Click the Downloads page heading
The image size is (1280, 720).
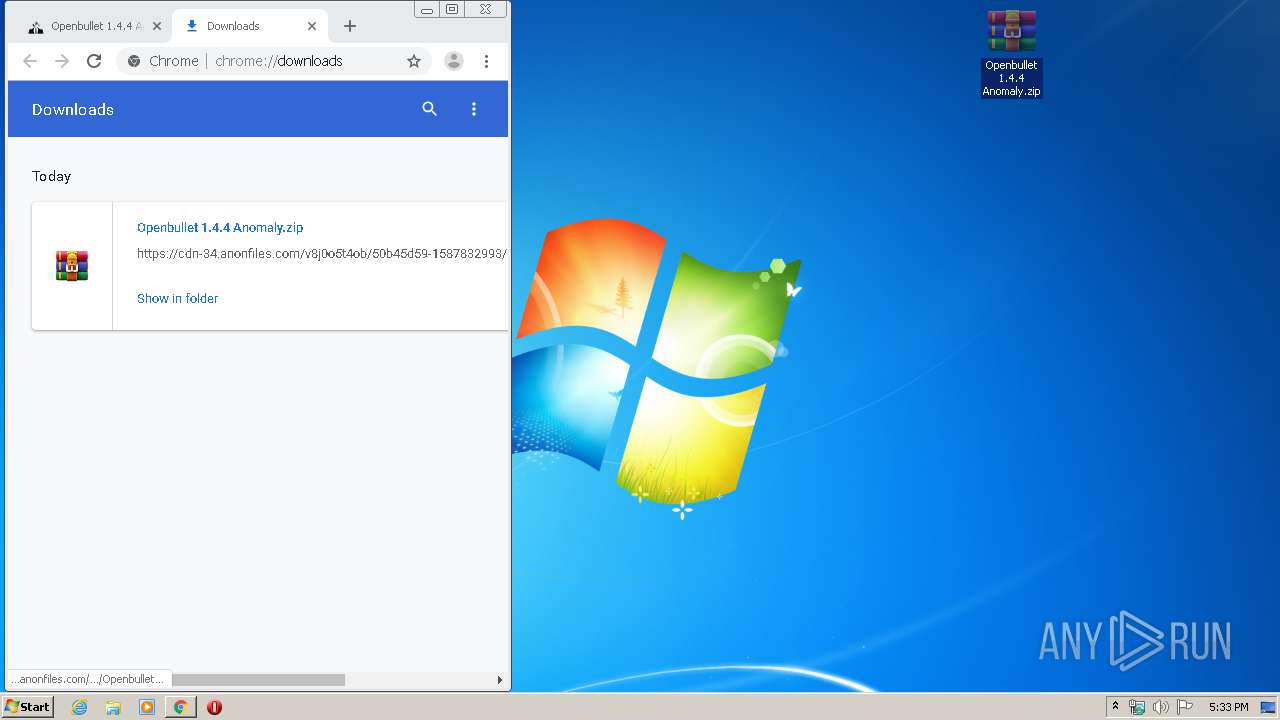click(x=73, y=109)
